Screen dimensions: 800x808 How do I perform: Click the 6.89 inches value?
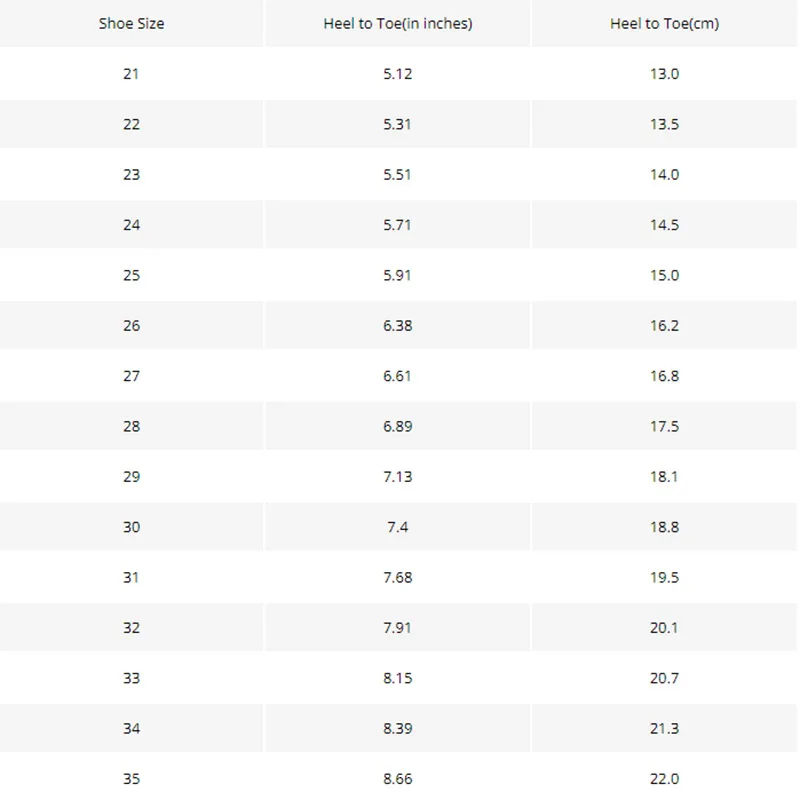tap(397, 426)
